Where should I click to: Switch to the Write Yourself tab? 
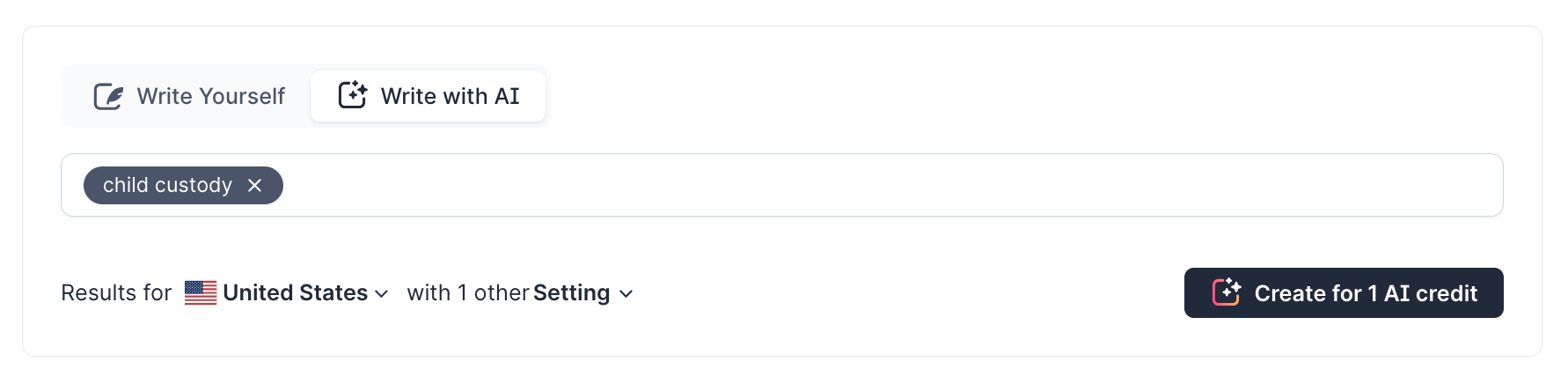(188, 96)
